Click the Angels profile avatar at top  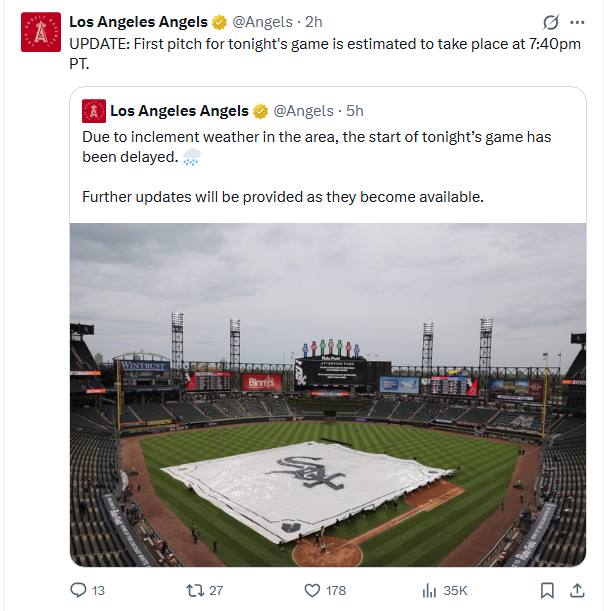click(x=41, y=34)
